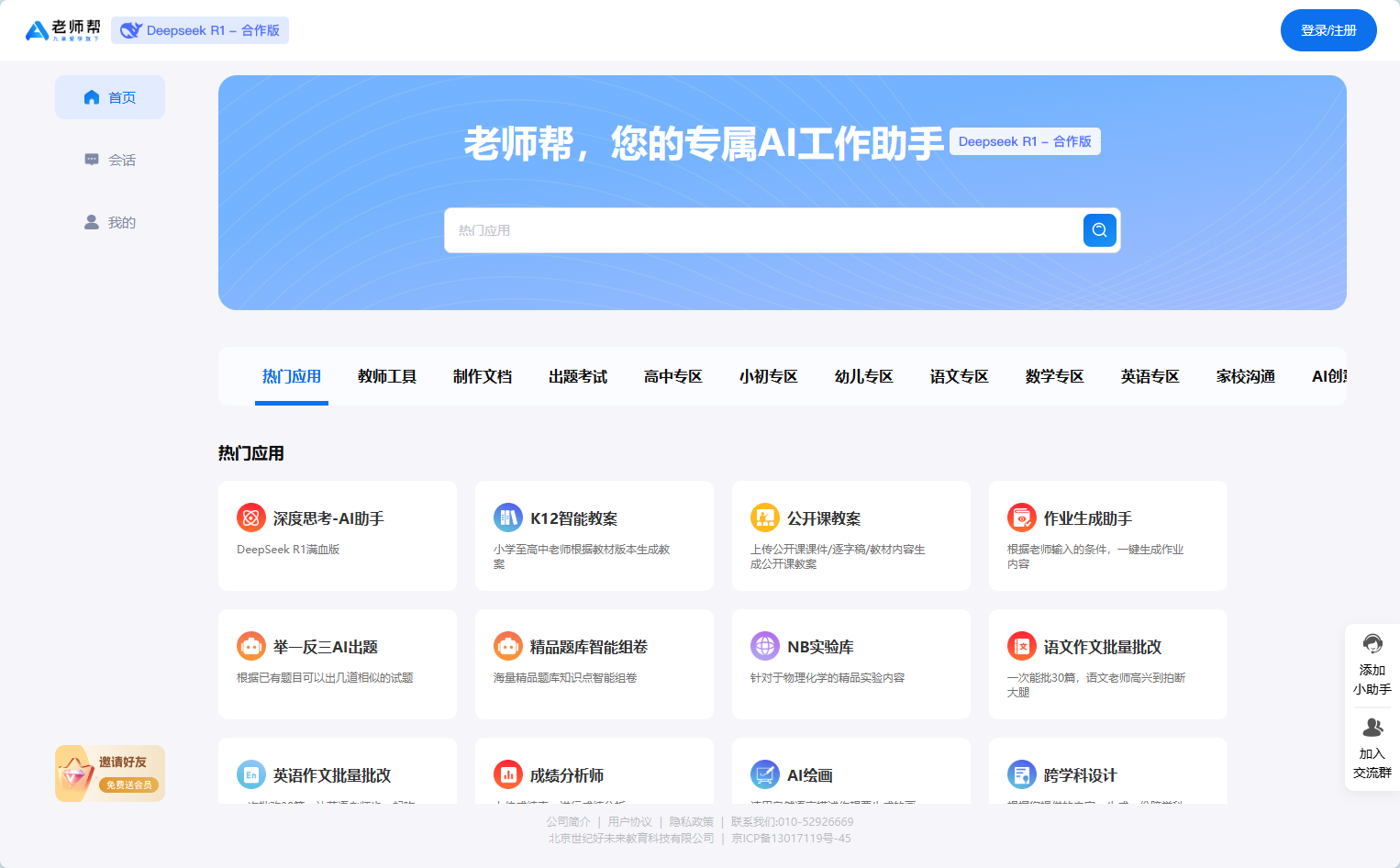Click the NB实验库 purple icon
Screen dimensions: 1400x868
(x=765, y=646)
